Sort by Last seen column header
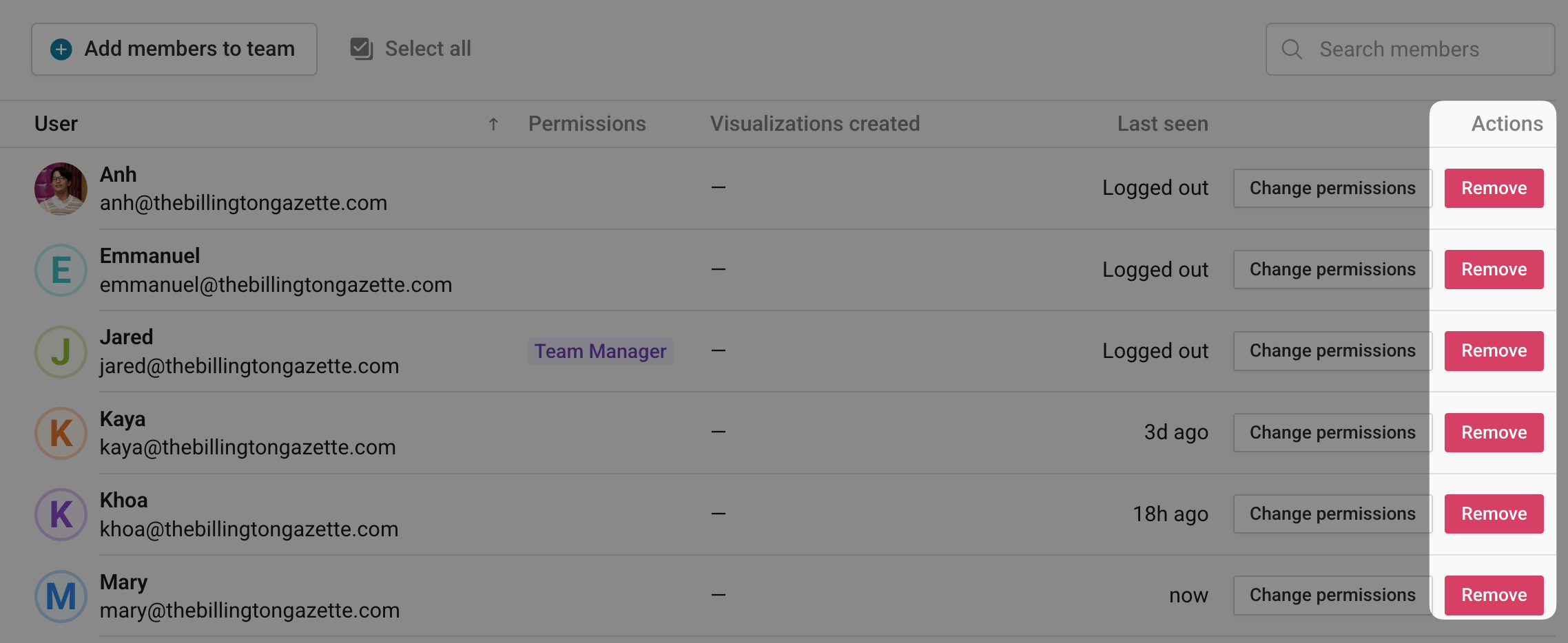 click(1162, 124)
